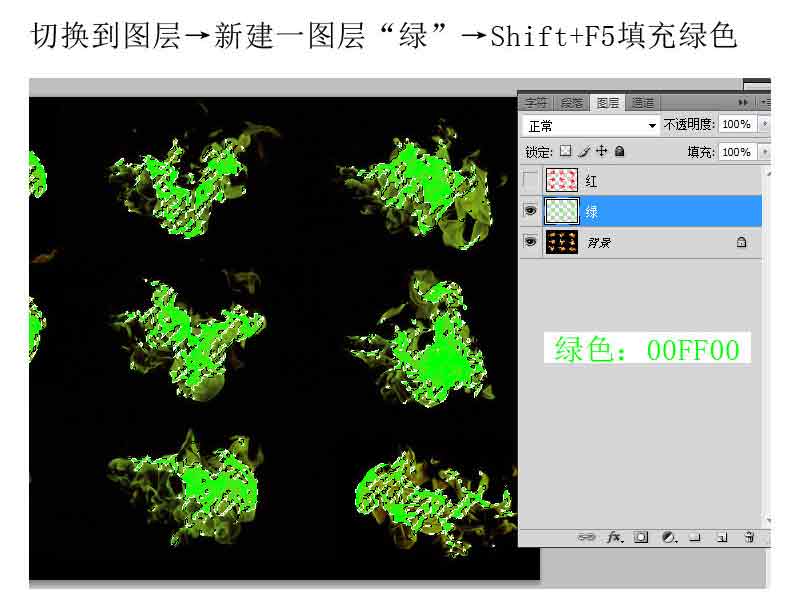788x595 pixels.
Task: Select the 背景 layer thumbnail
Action: pyautogui.click(x=562, y=242)
